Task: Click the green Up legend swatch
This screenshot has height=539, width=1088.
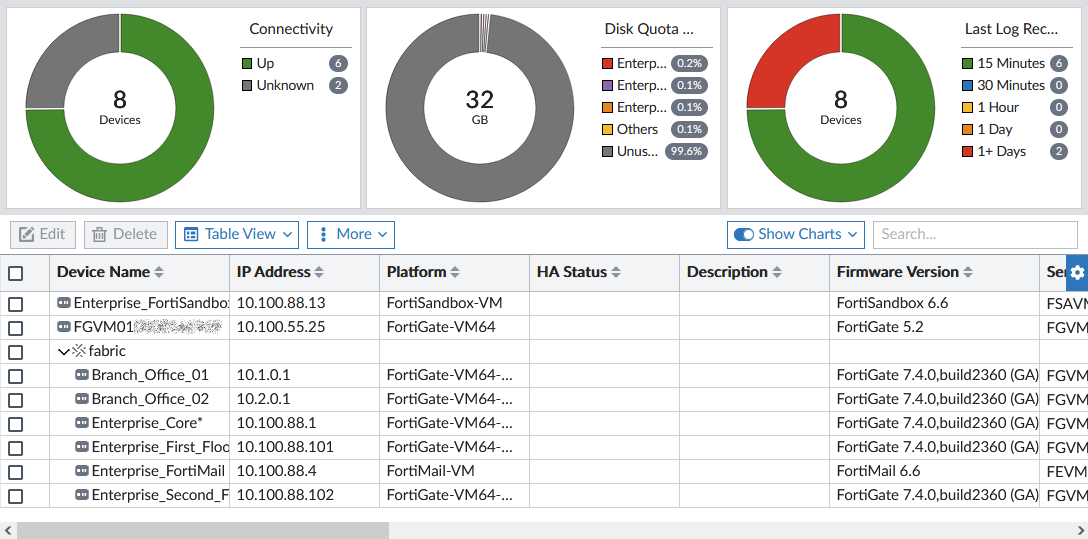Action: 246,64
